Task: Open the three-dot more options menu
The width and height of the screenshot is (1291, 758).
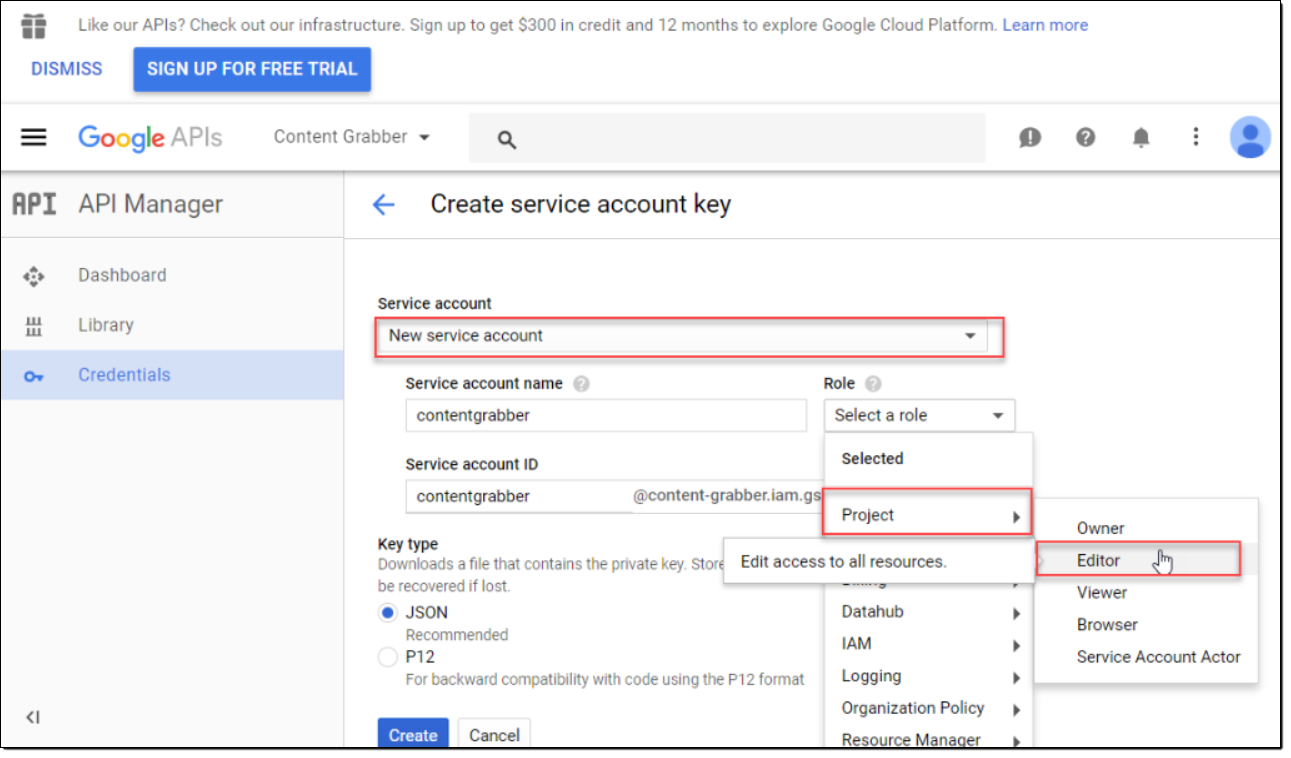Action: pyautogui.click(x=1195, y=137)
